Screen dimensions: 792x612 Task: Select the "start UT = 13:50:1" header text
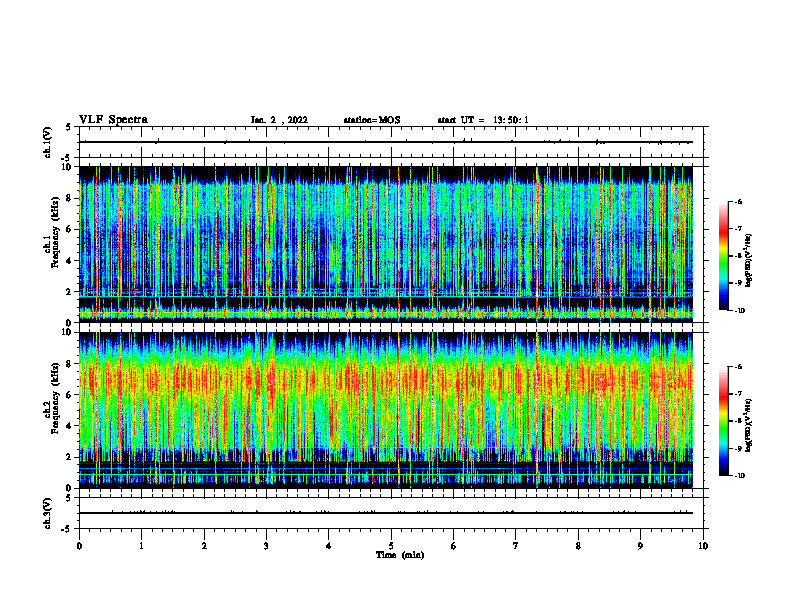tap(483, 120)
